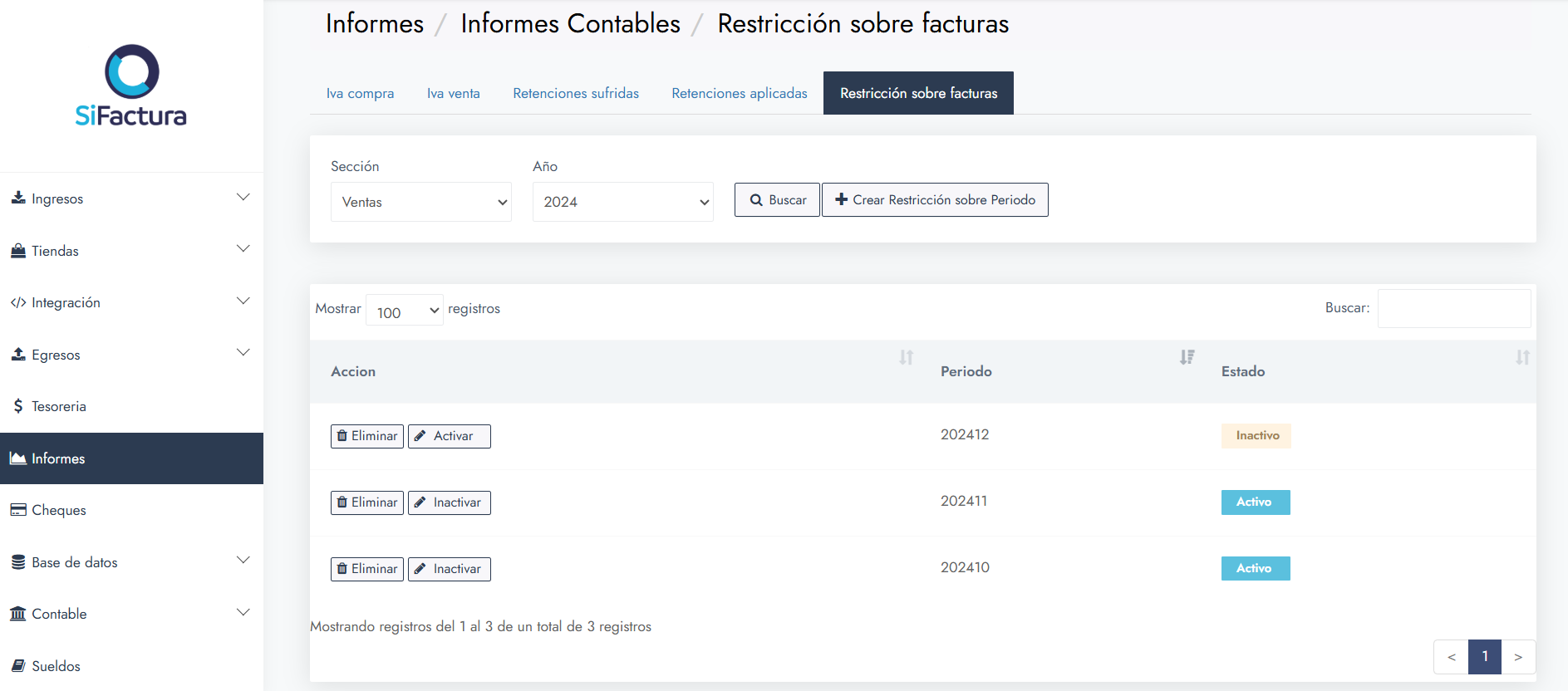Inactivate the restriction for period 202411
Viewport: 1568px width, 691px height.
(x=449, y=502)
